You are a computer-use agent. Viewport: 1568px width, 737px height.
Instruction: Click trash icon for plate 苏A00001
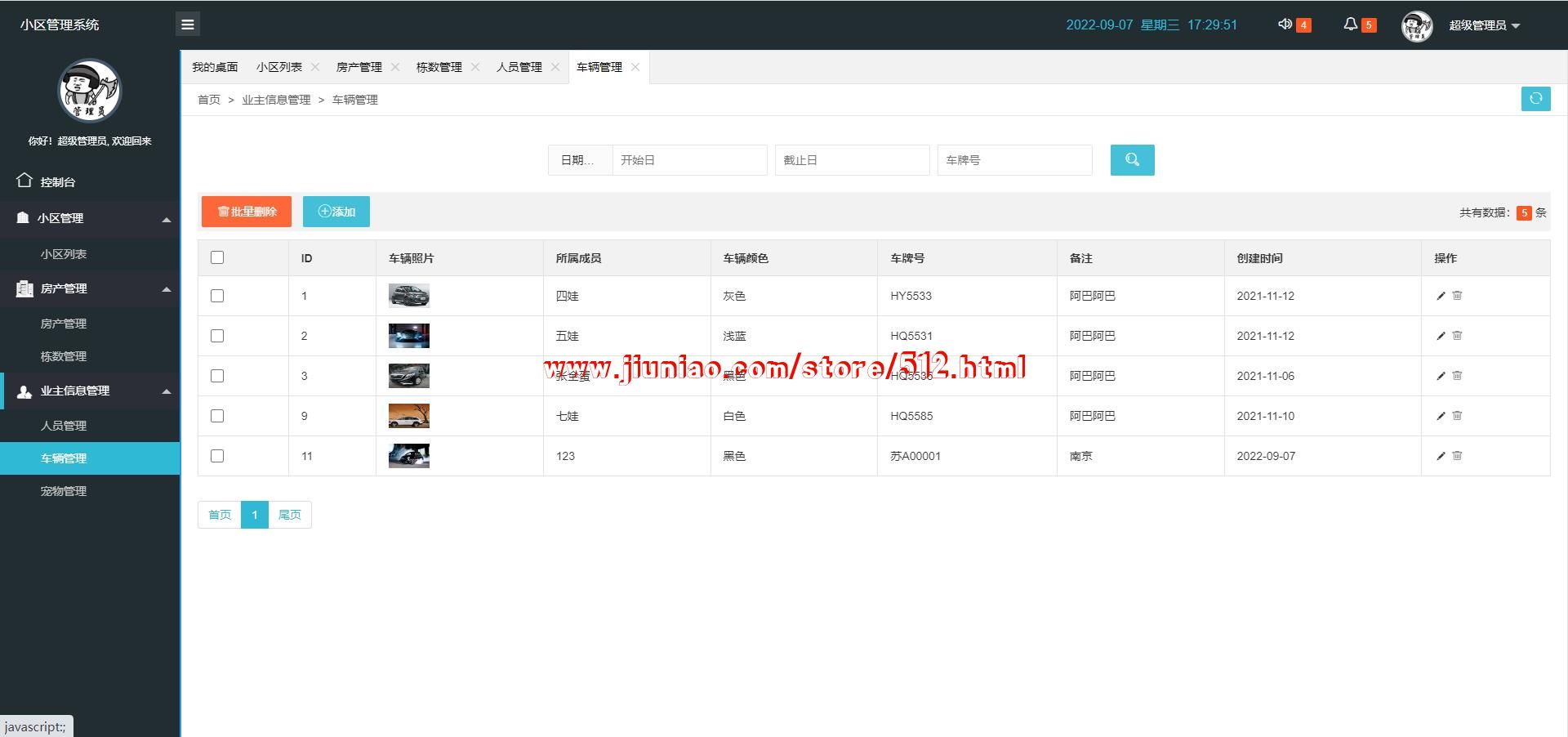pos(1457,456)
